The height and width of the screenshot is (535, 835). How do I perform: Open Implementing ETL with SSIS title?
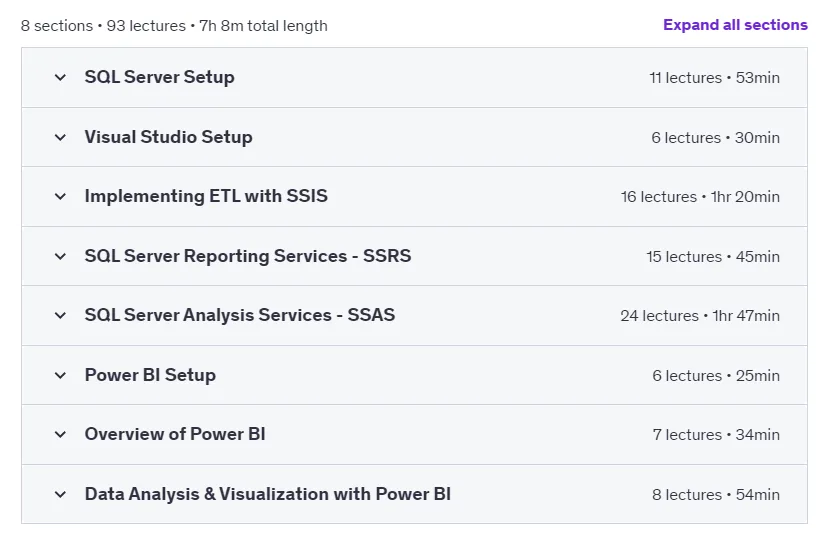tap(206, 196)
